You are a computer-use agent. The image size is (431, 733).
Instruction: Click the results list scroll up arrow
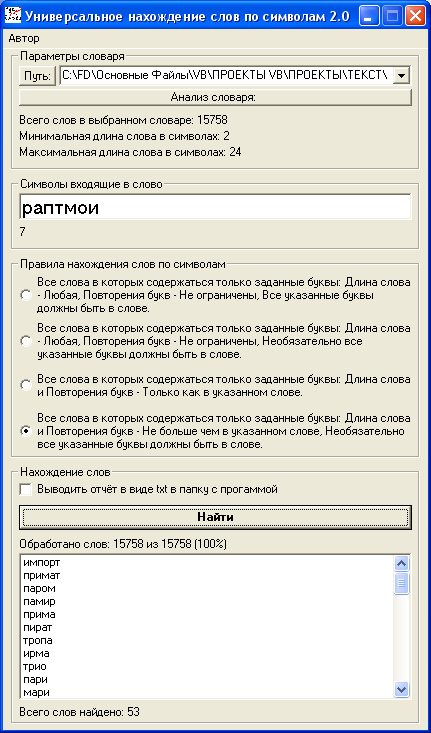point(402,564)
